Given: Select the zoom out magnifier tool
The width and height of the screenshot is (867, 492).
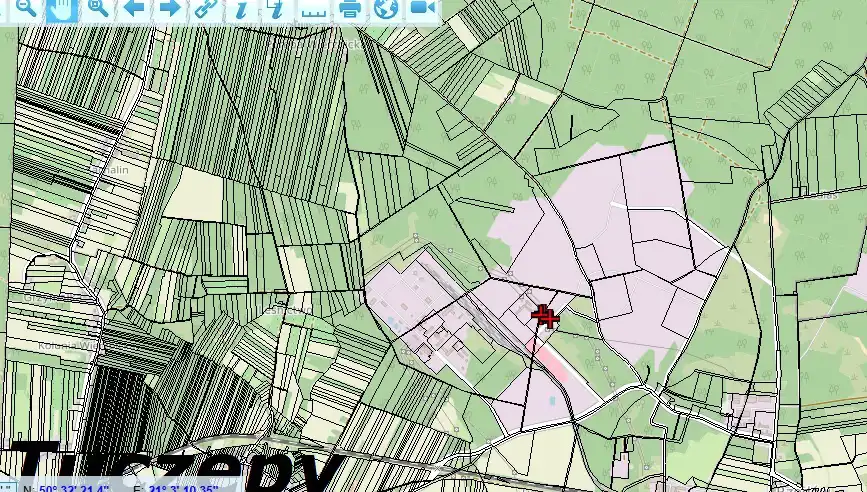Looking at the screenshot, I should click(26, 8).
